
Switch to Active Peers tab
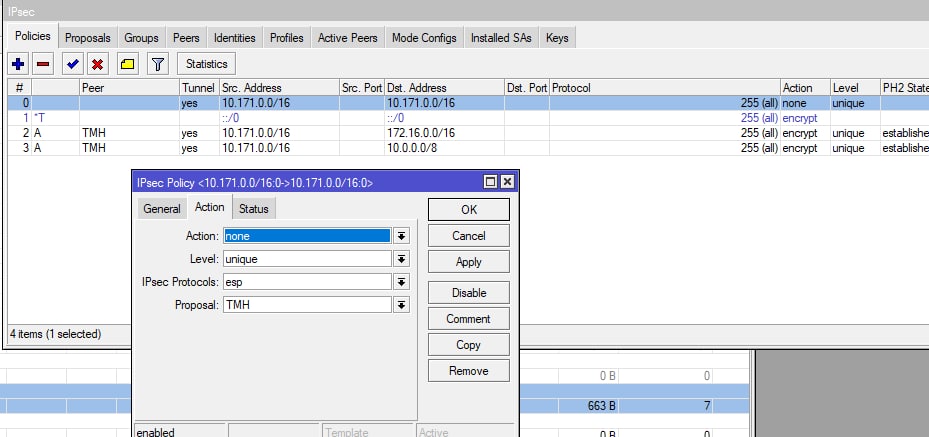[x=348, y=38]
